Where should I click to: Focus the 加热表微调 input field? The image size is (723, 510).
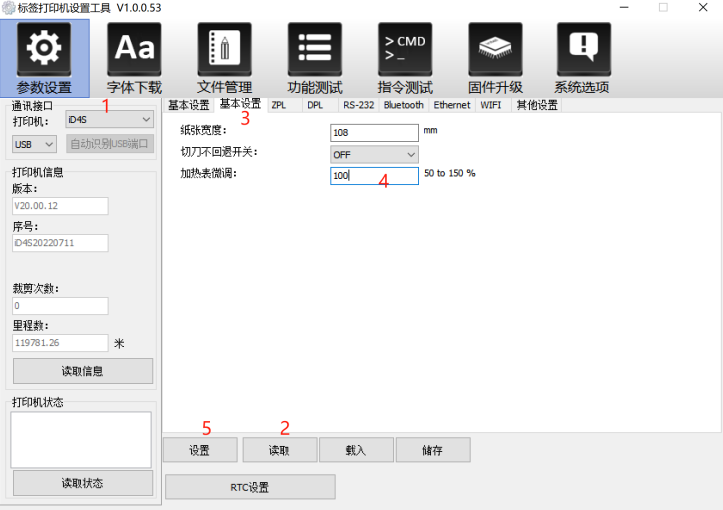[x=374, y=176]
